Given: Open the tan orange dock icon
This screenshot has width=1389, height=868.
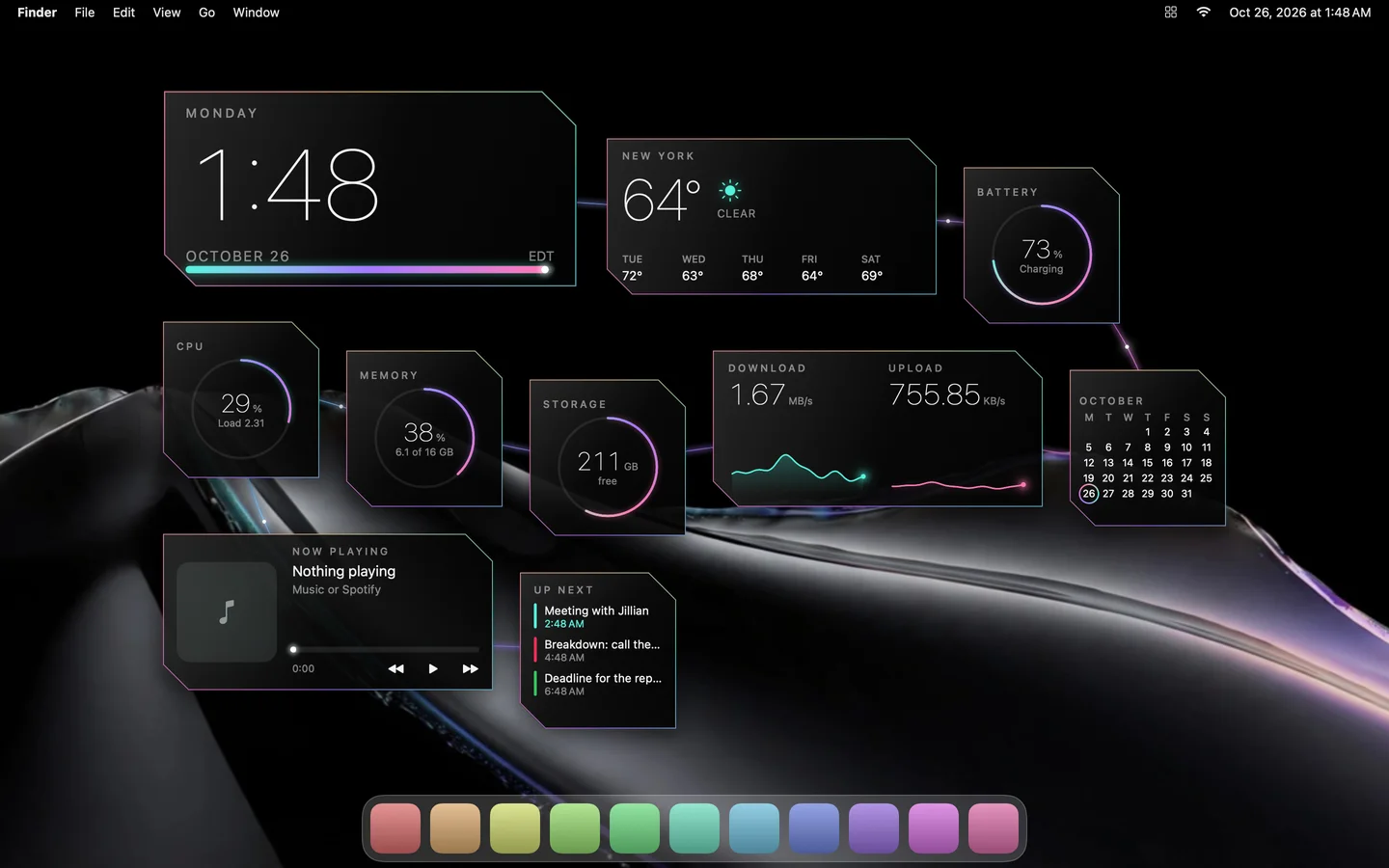Looking at the screenshot, I should click(455, 828).
